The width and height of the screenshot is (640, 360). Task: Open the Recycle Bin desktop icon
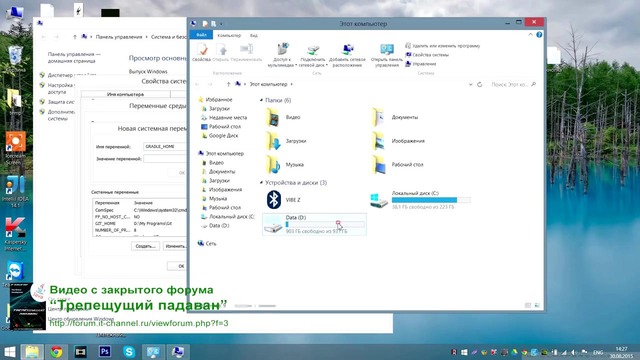pos(15,59)
